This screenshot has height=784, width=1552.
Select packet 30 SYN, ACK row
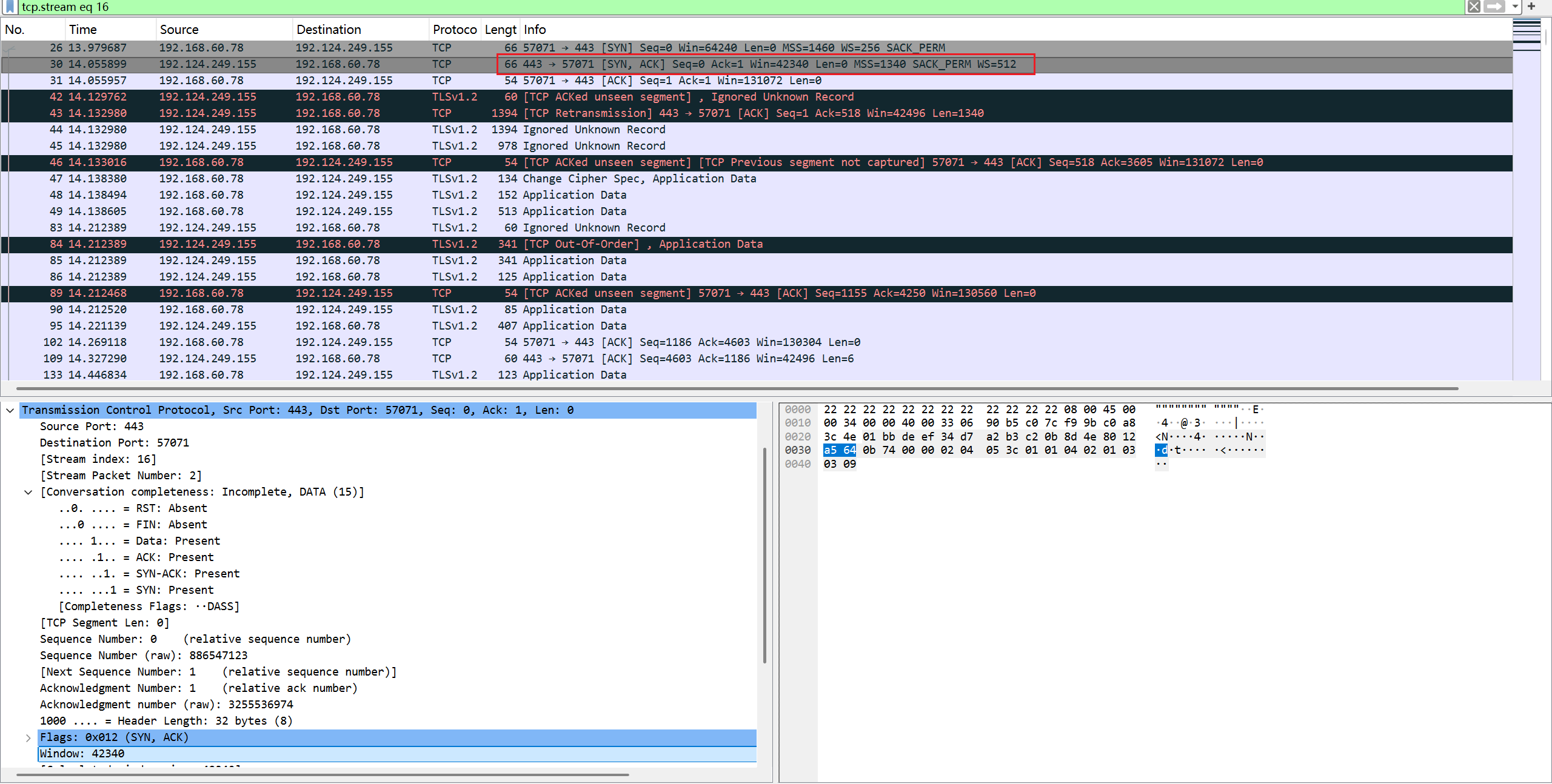pos(757,64)
